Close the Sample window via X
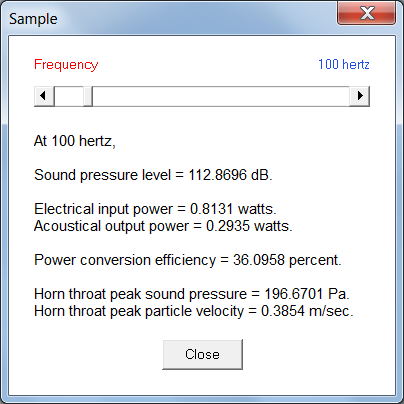Viewport: 404px width, 404px height. [x=367, y=13]
